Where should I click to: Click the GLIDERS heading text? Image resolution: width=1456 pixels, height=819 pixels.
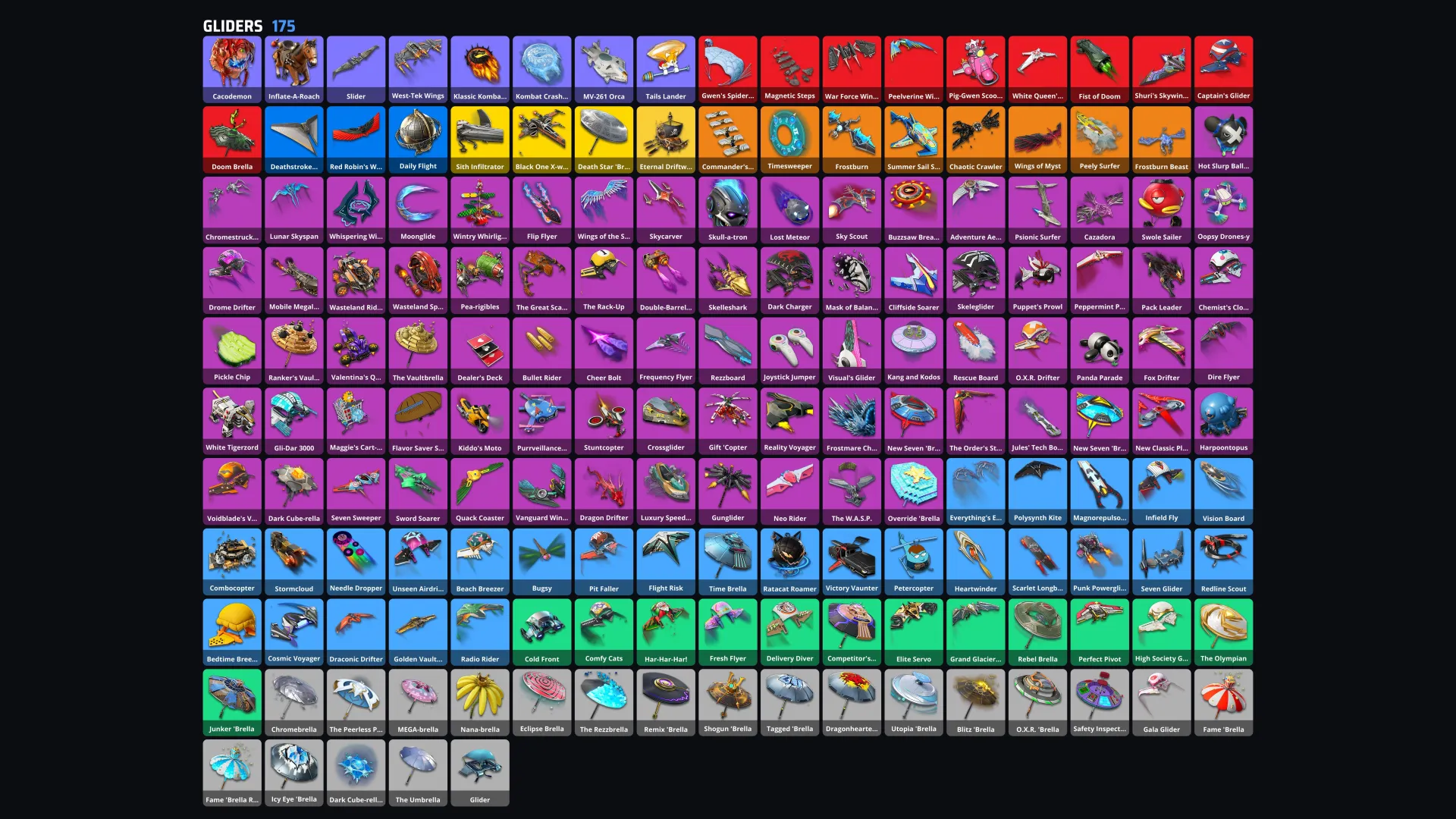pos(233,26)
